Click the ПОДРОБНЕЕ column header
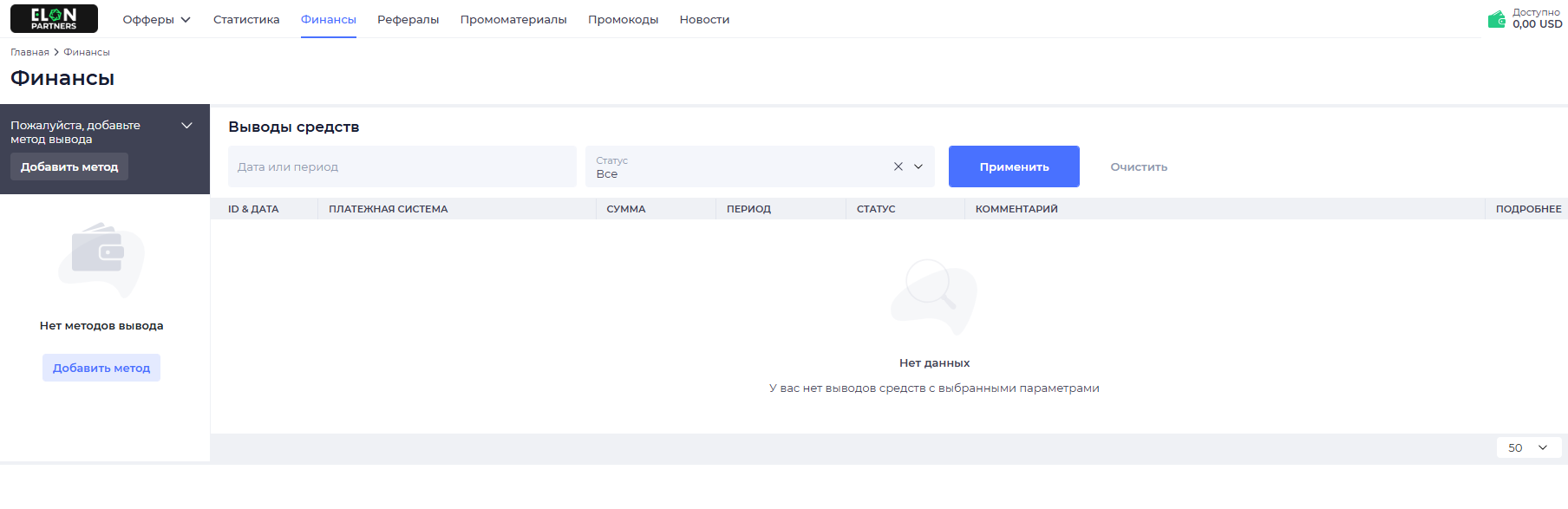The width and height of the screenshot is (1568, 509). click(x=1528, y=209)
